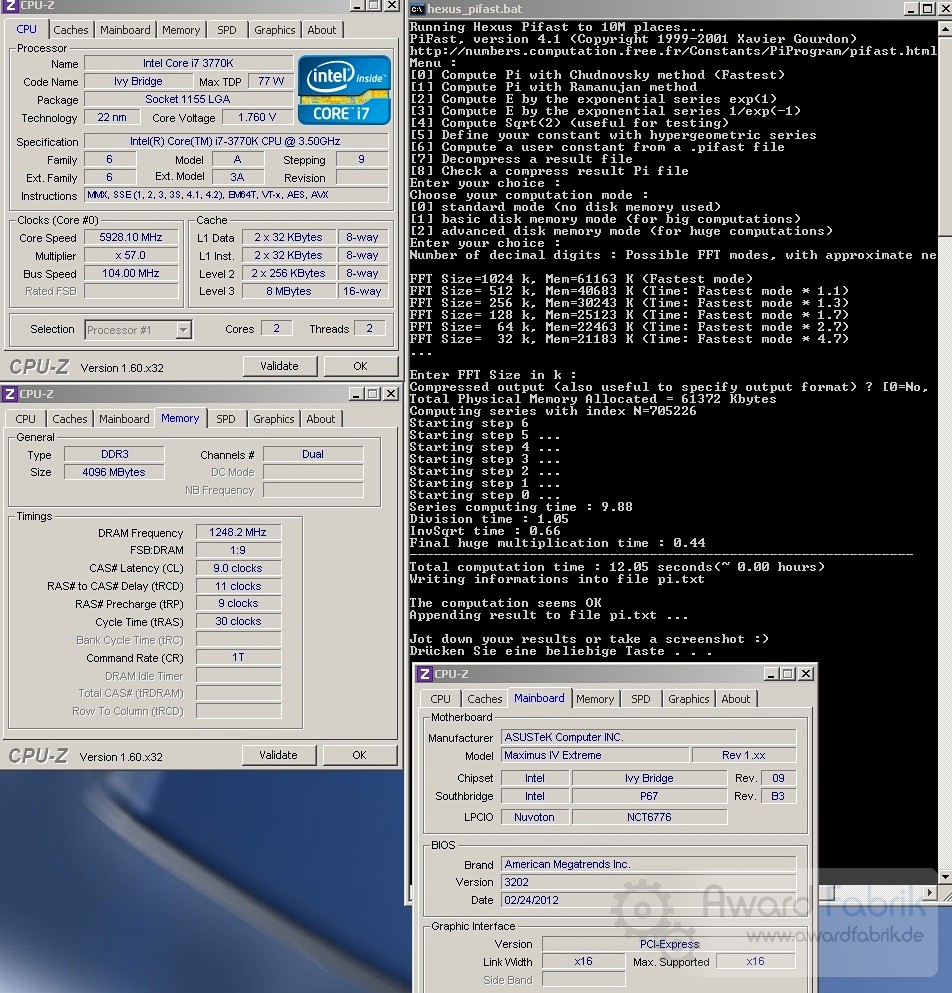Open Caches tab in Memory CPU-Z window
This screenshot has width=952, height=993.
70,419
